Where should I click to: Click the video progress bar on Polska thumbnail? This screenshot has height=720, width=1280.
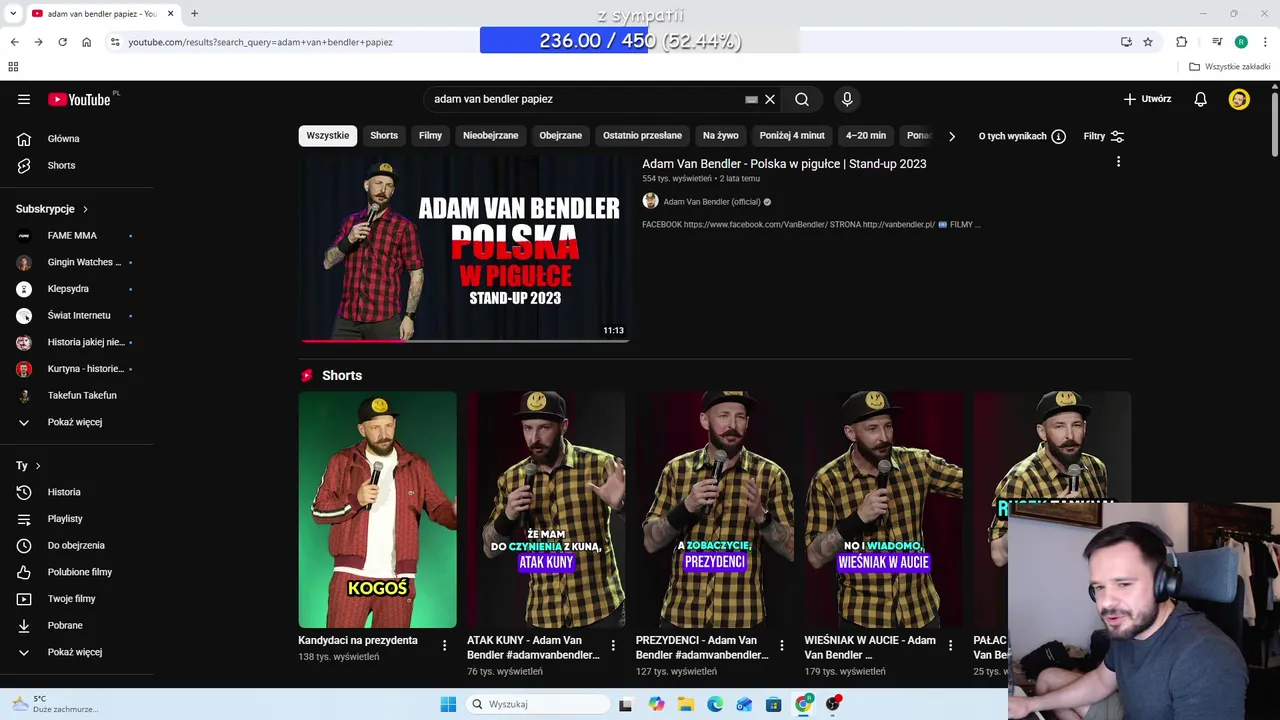465,341
